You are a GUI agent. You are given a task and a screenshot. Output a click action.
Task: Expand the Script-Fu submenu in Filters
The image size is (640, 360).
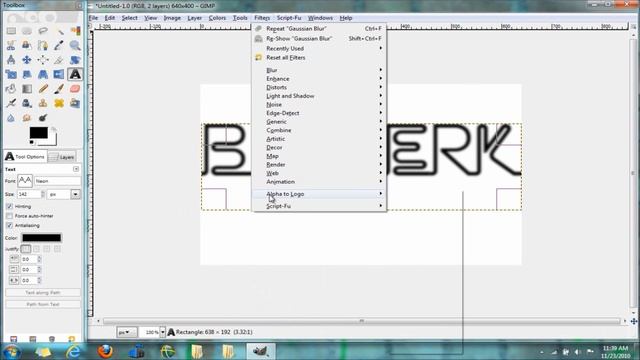[x=319, y=206]
